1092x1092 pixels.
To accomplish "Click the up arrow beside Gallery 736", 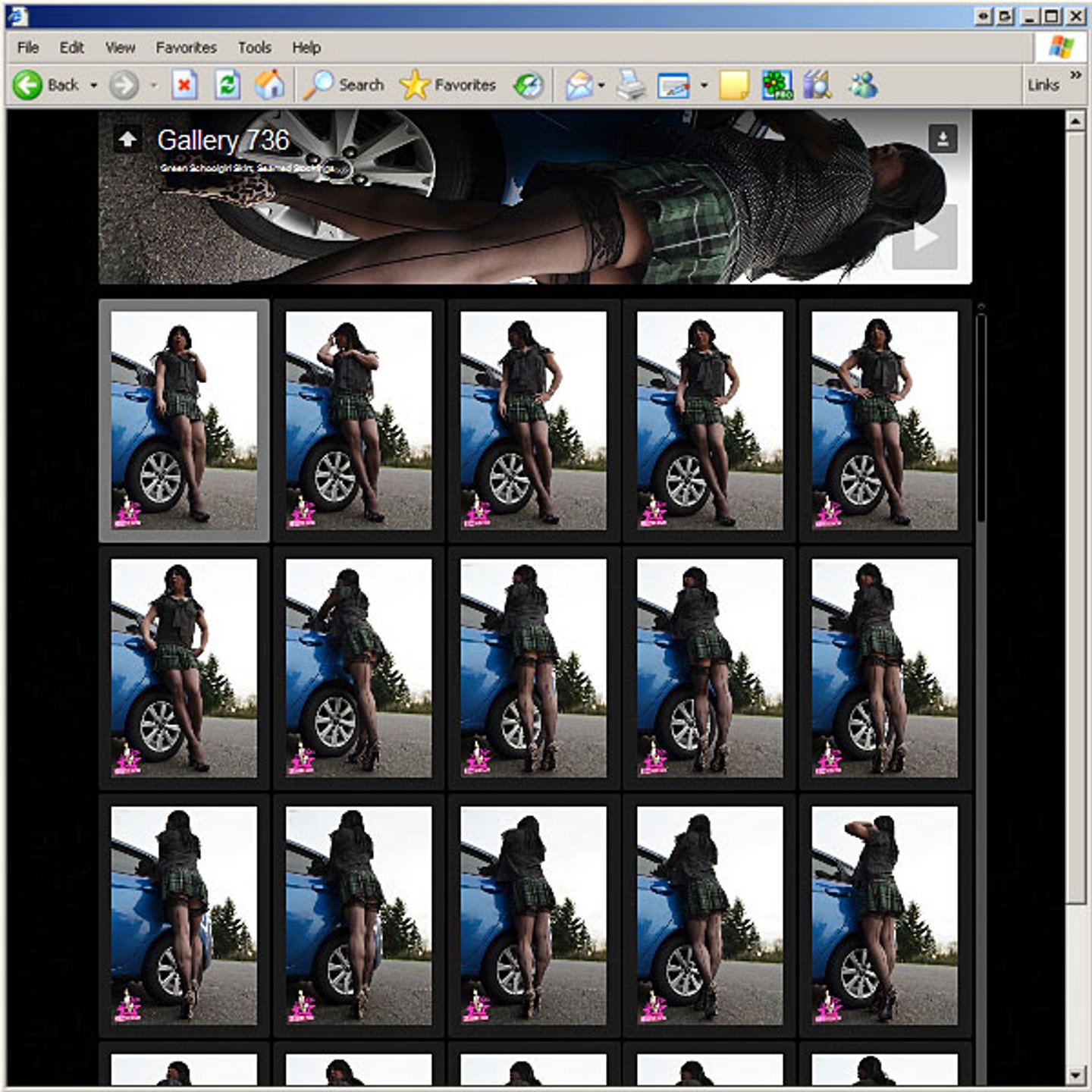I will pyautogui.click(x=127, y=140).
